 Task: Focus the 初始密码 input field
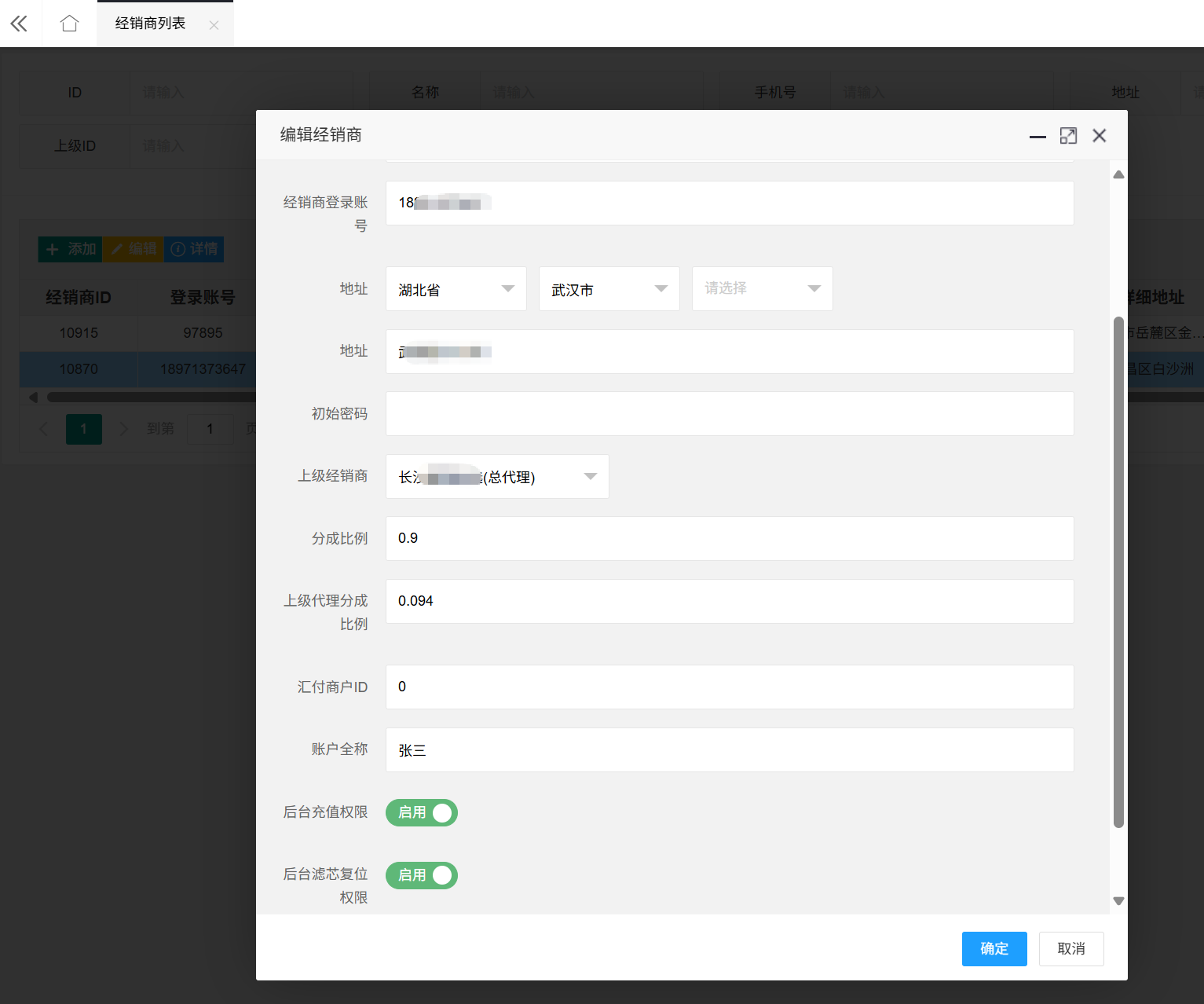pos(730,414)
